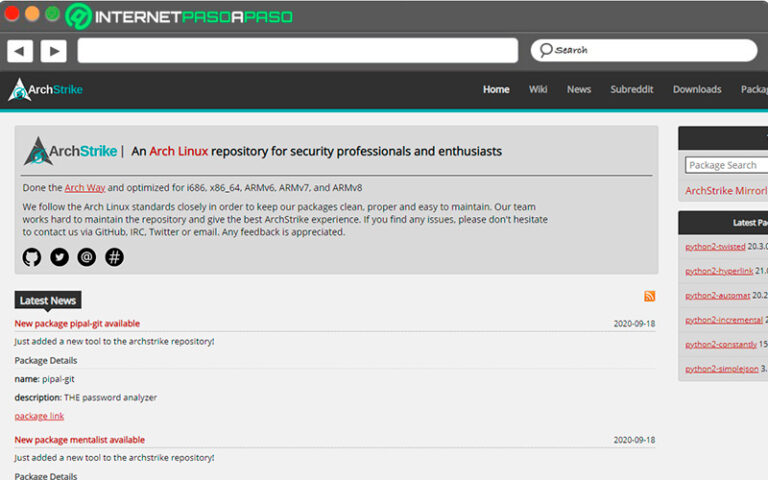Open the Home navigation item
Viewport: 768px width, 480px height.
pyautogui.click(x=496, y=90)
